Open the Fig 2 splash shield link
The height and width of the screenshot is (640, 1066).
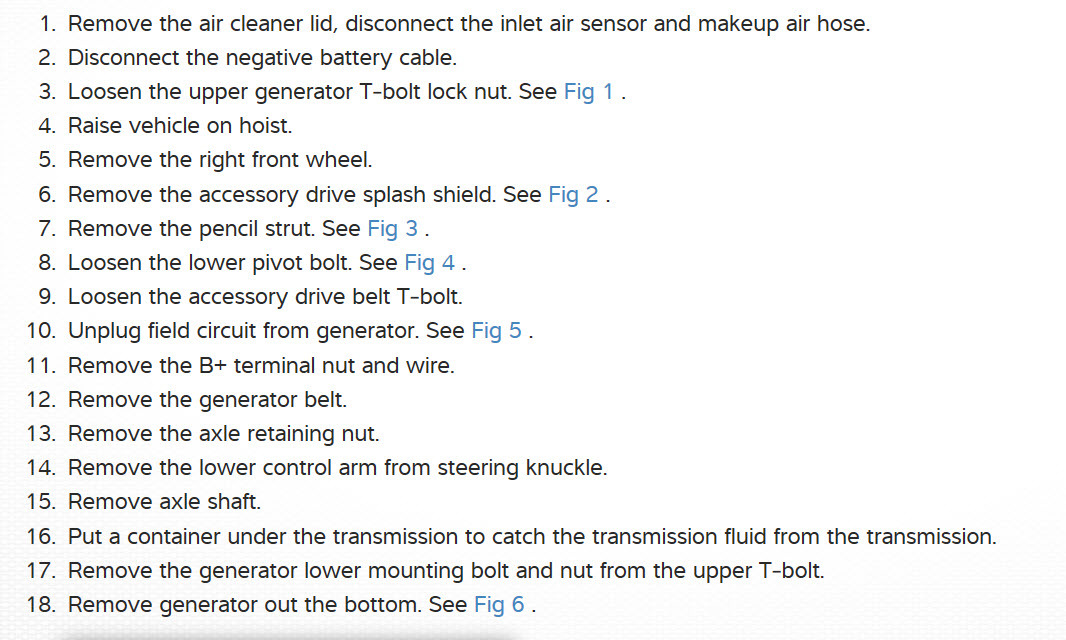click(x=573, y=194)
